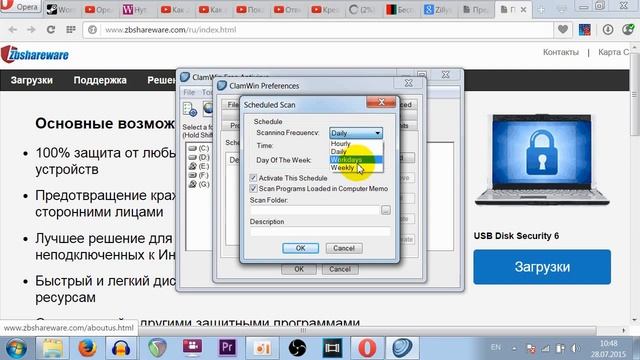Select drive (D:) in ClamWin list
The image size is (640, 360).
(199, 157)
